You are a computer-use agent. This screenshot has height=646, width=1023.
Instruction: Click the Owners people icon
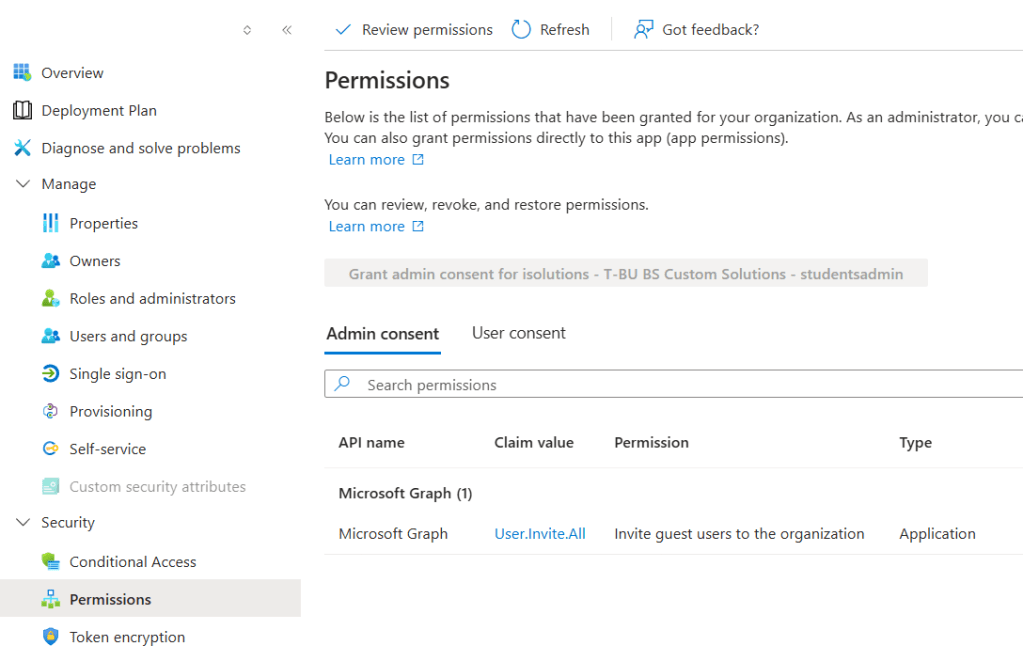(x=50, y=261)
